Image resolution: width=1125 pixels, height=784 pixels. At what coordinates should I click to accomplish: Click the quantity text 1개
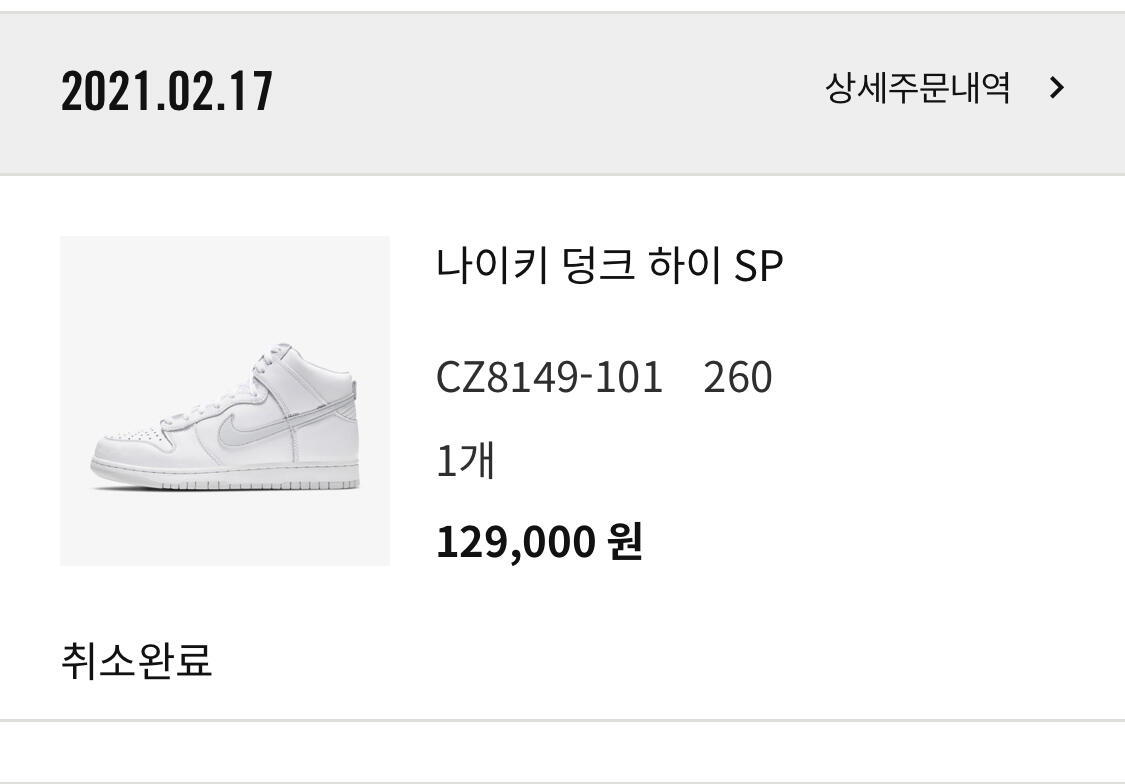coord(465,462)
